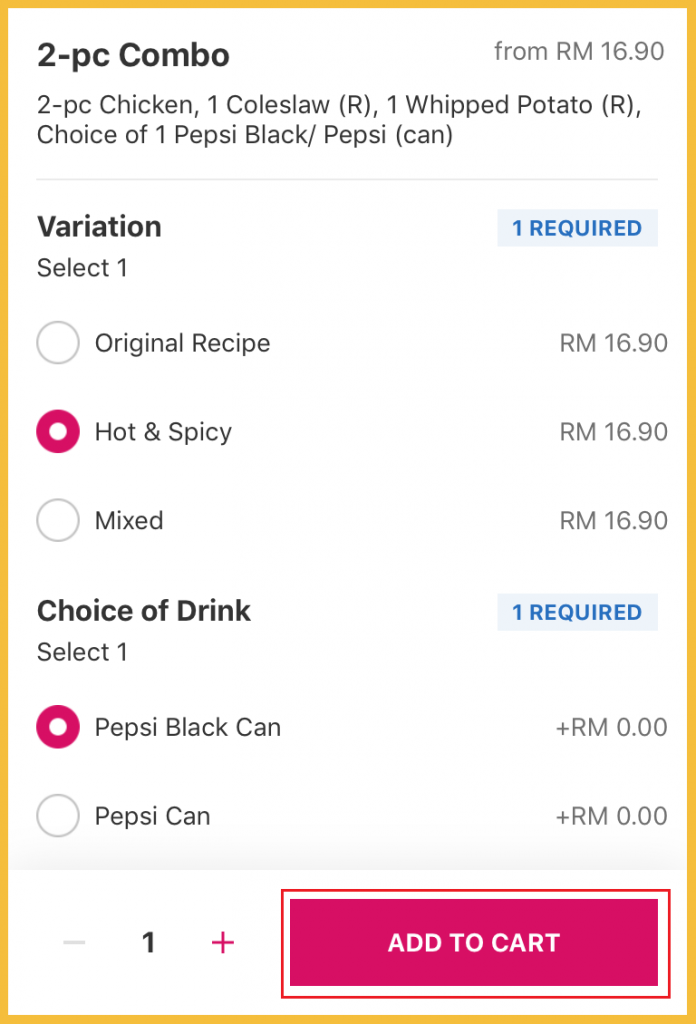Click the Variation section heading

click(x=99, y=227)
